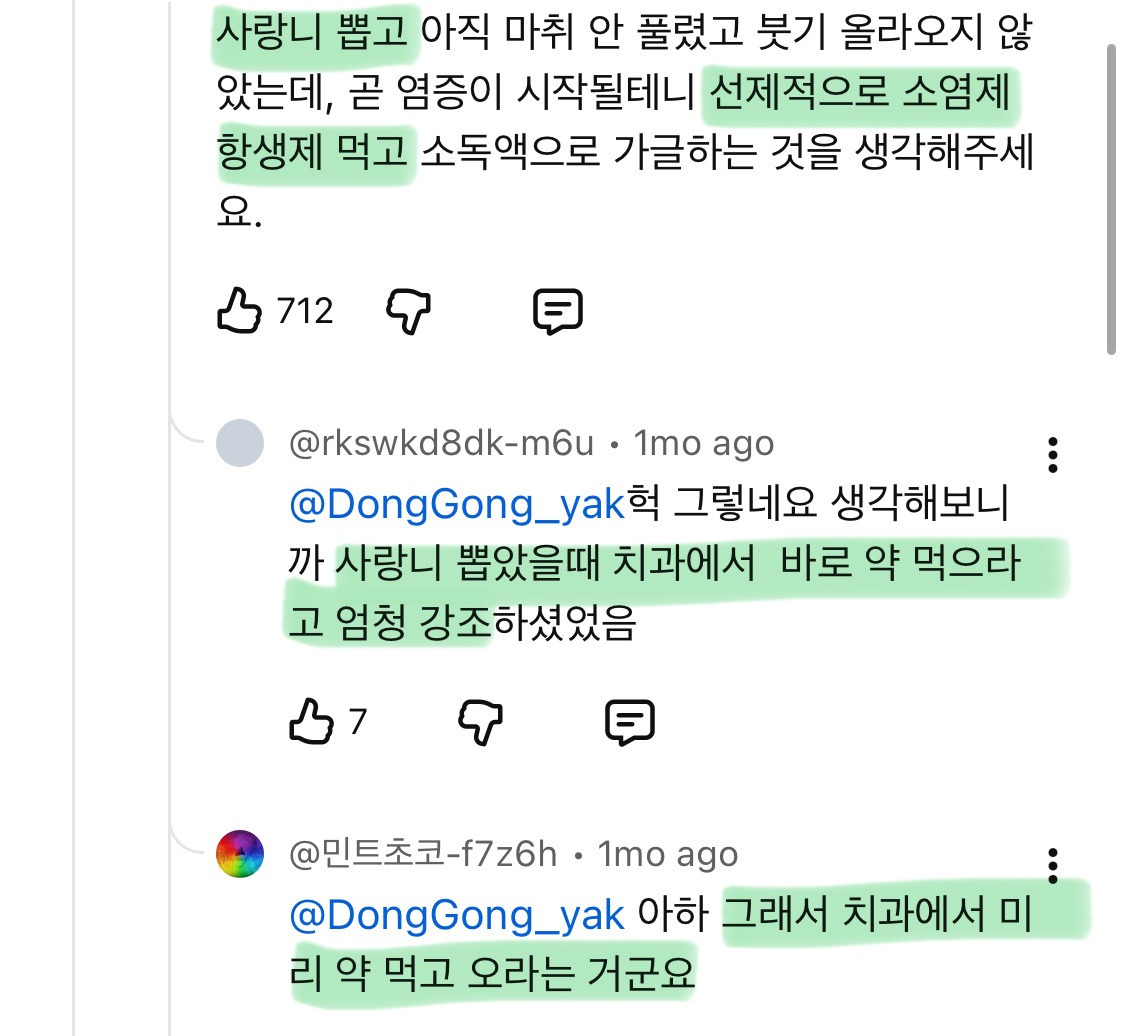Screen dimensions: 1125x1036
Task: Click reply icon under @rkswkd8dk-m6u's comment
Action: coord(630,721)
